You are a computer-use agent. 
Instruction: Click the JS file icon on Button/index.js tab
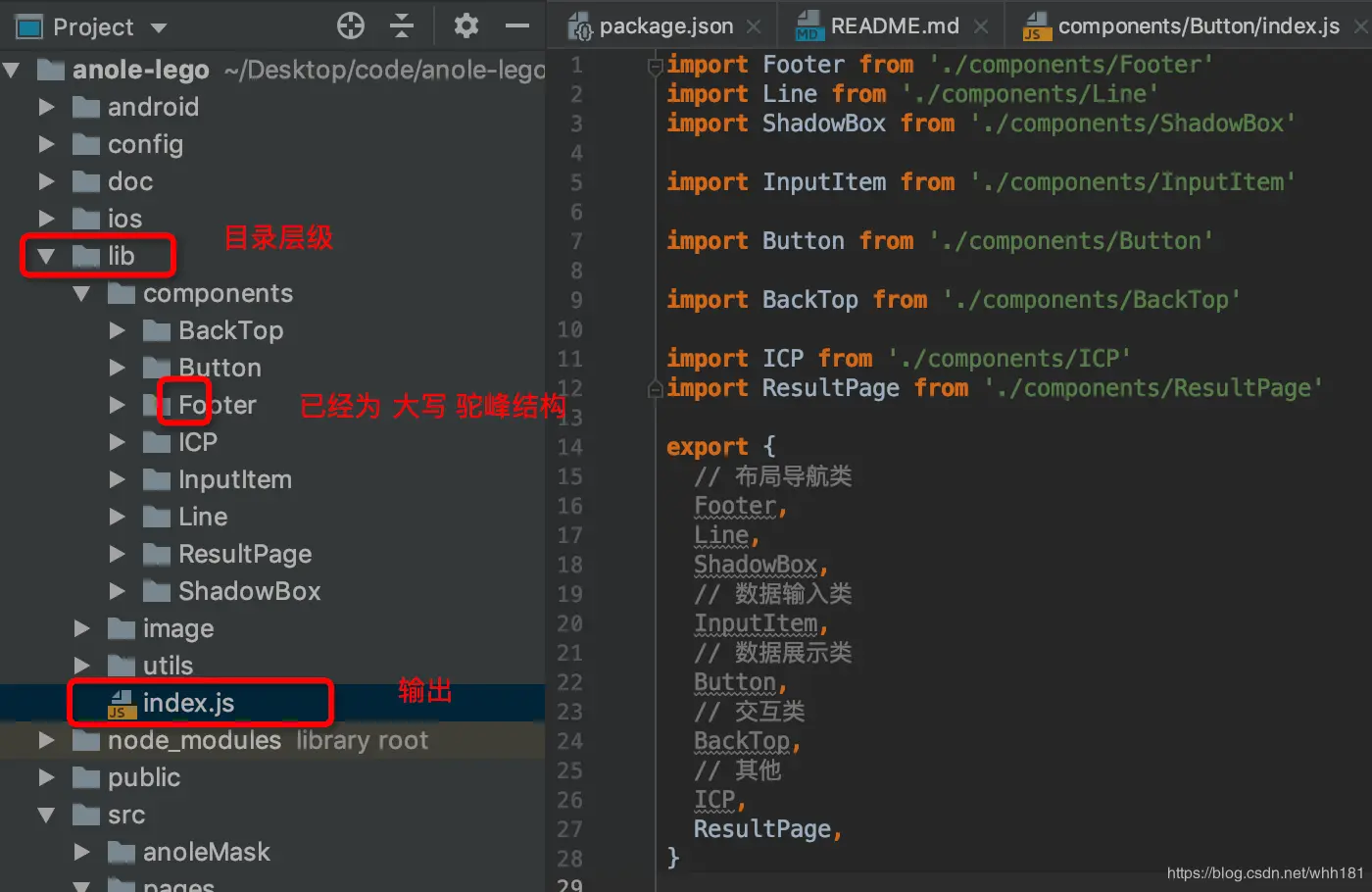tap(1036, 26)
